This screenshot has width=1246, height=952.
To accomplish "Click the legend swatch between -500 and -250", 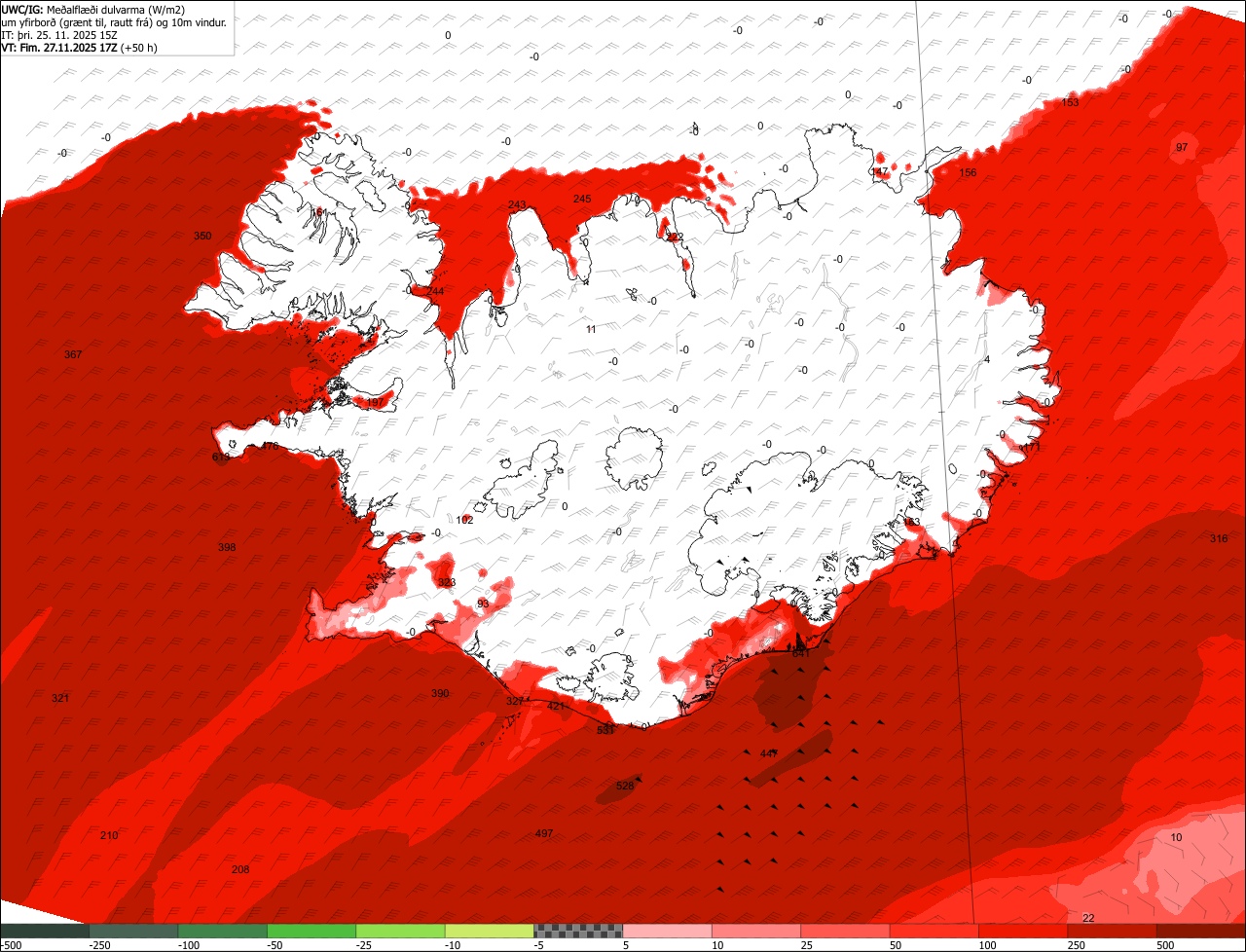I will pyautogui.click(x=45, y=931).
